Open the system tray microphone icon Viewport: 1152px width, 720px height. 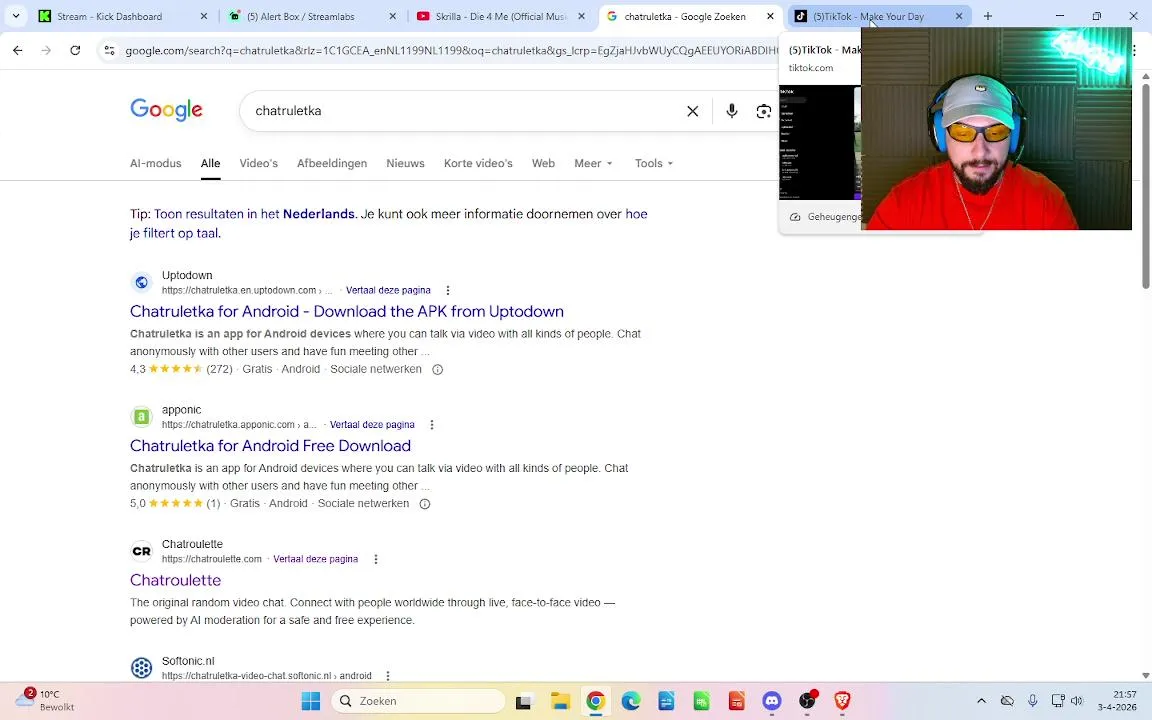pos(1032,701)
